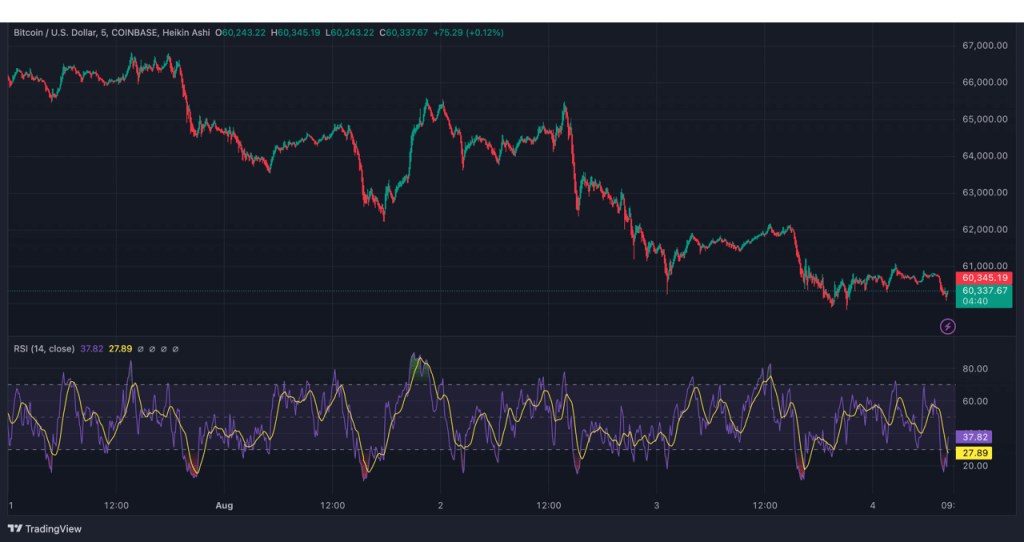Click the 63,000.00 price axis label
Image resolution: width=1024 pixels, height=542 pixels.
(x=984, y=193)
